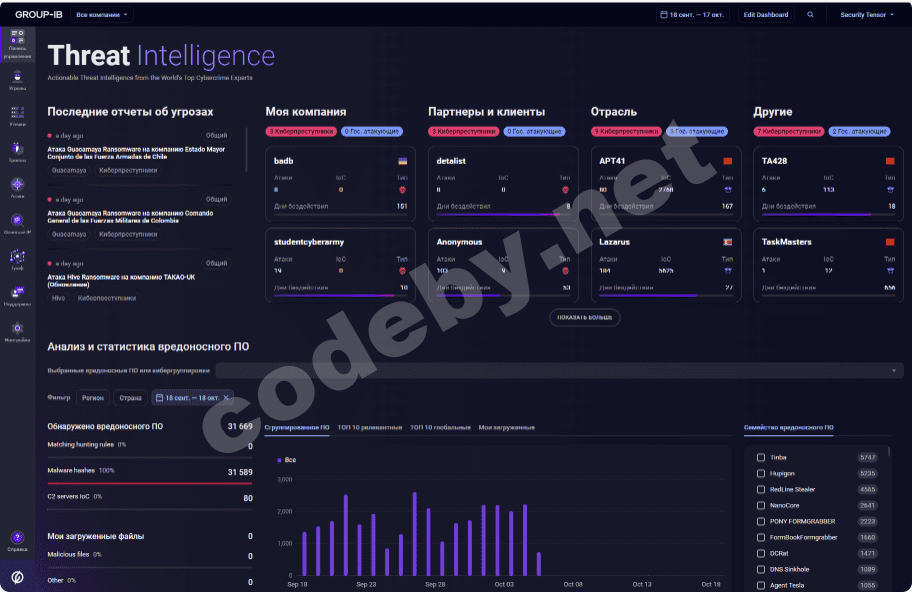The height and width of the screenshot is (592, 912).
Task: Switch to the Сгруппированное ПО tab
Action: pos(297,427)
